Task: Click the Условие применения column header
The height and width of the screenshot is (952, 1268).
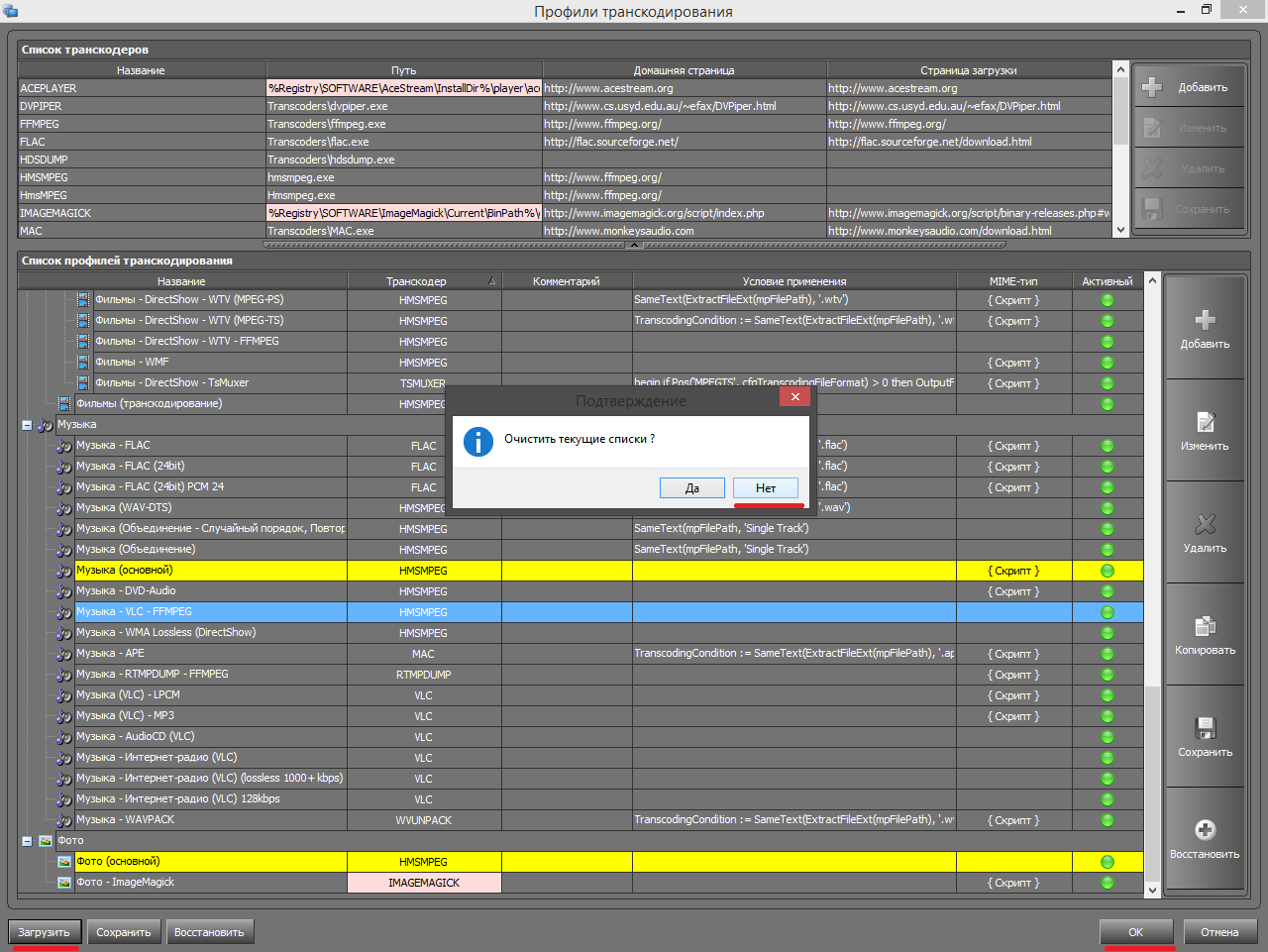Action: click(793, 281)
